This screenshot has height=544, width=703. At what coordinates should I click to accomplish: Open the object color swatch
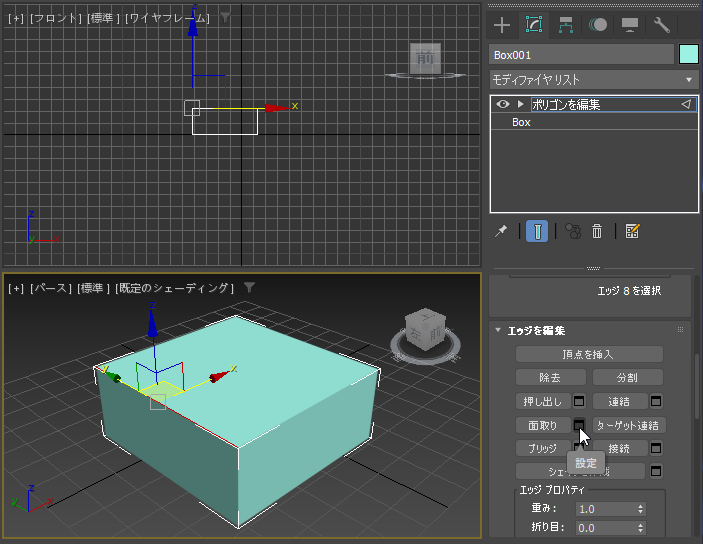pos(689,55)
